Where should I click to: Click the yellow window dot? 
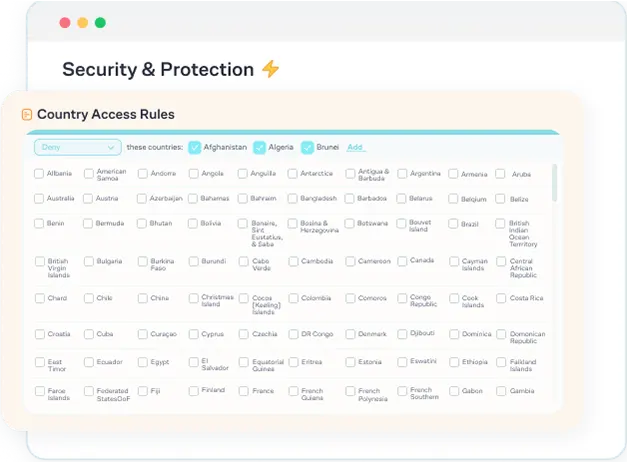[83, 23]
